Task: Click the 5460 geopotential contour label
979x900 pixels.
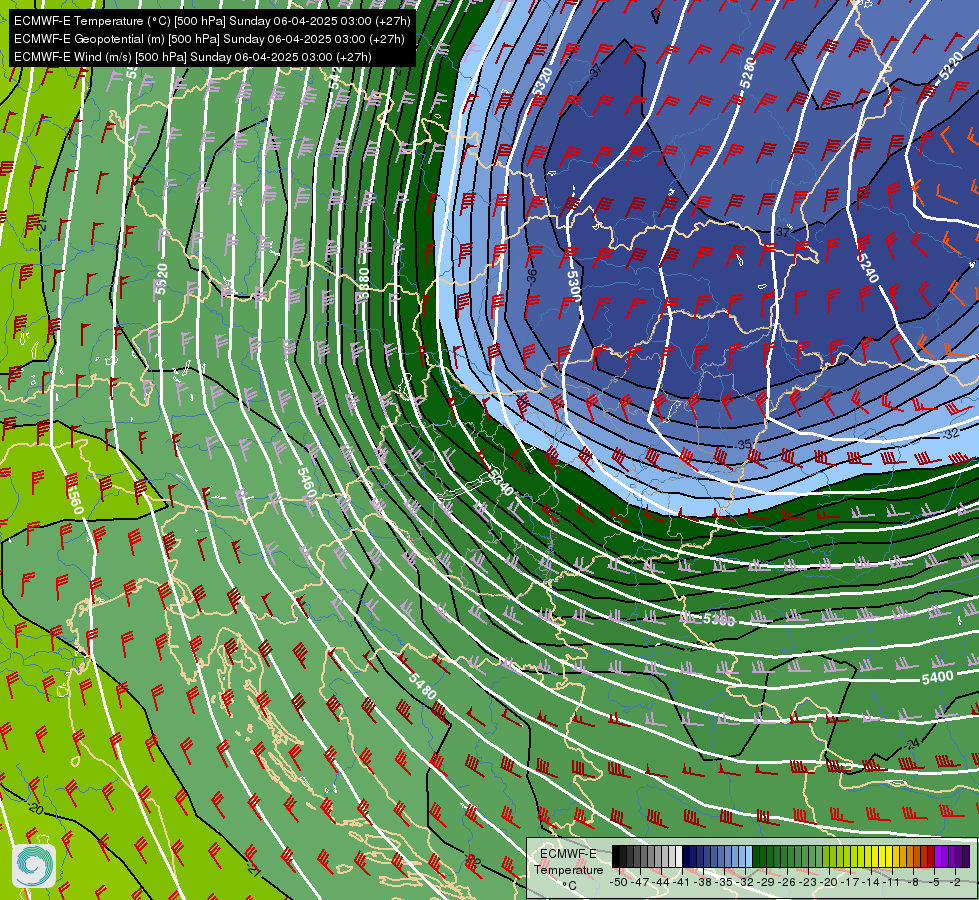Action: [x=307, y=484]
